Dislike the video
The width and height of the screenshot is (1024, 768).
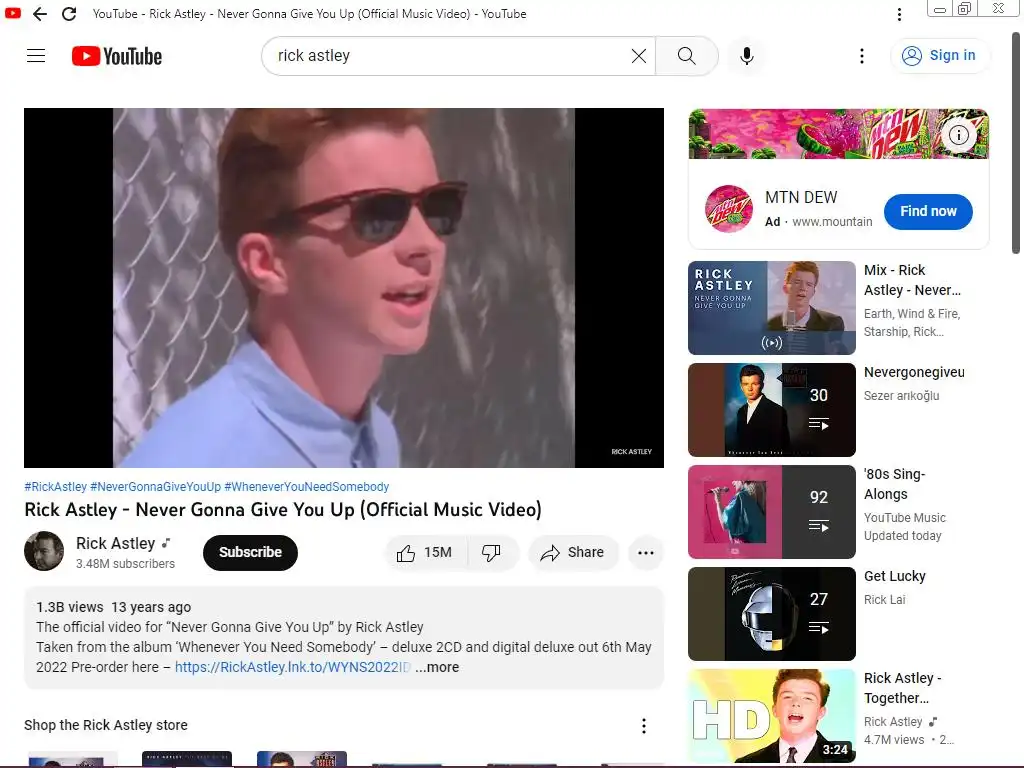492,552
